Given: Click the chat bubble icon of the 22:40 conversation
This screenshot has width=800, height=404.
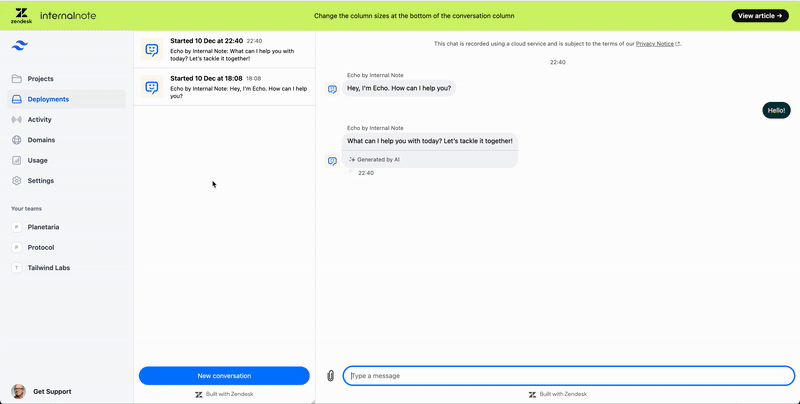Looking at the screenshot, I should (x=152, y=49).
